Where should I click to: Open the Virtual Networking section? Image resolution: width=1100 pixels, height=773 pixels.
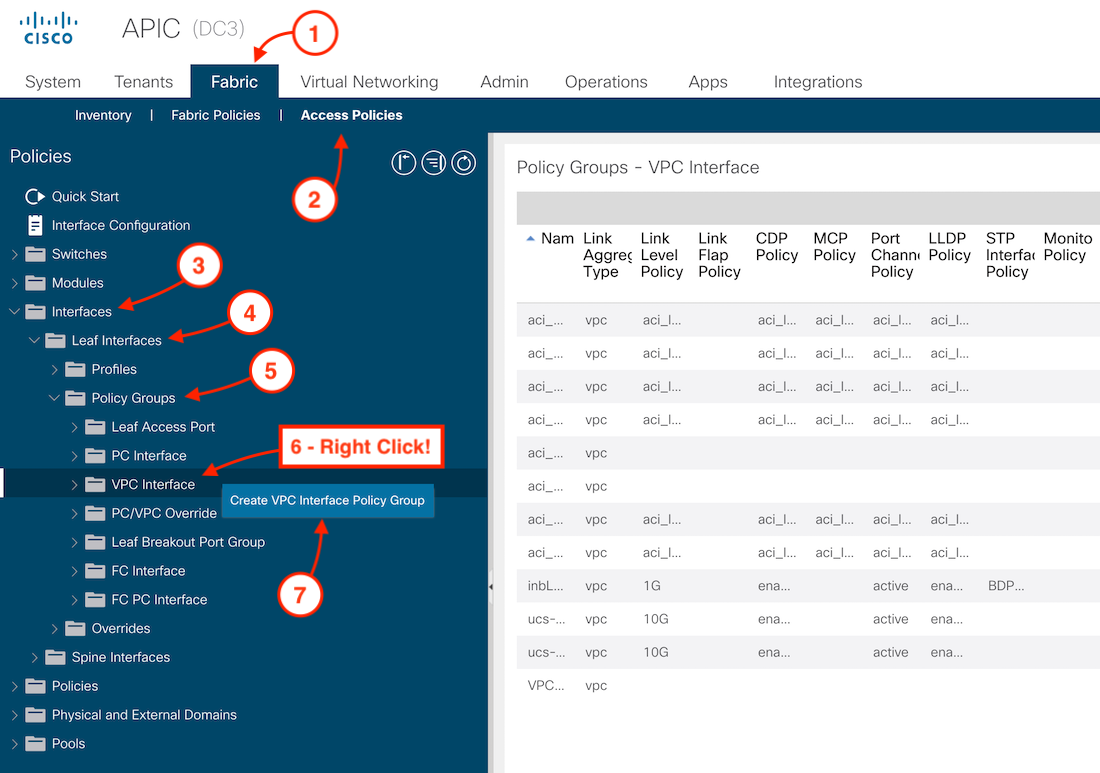coord(368,81)
